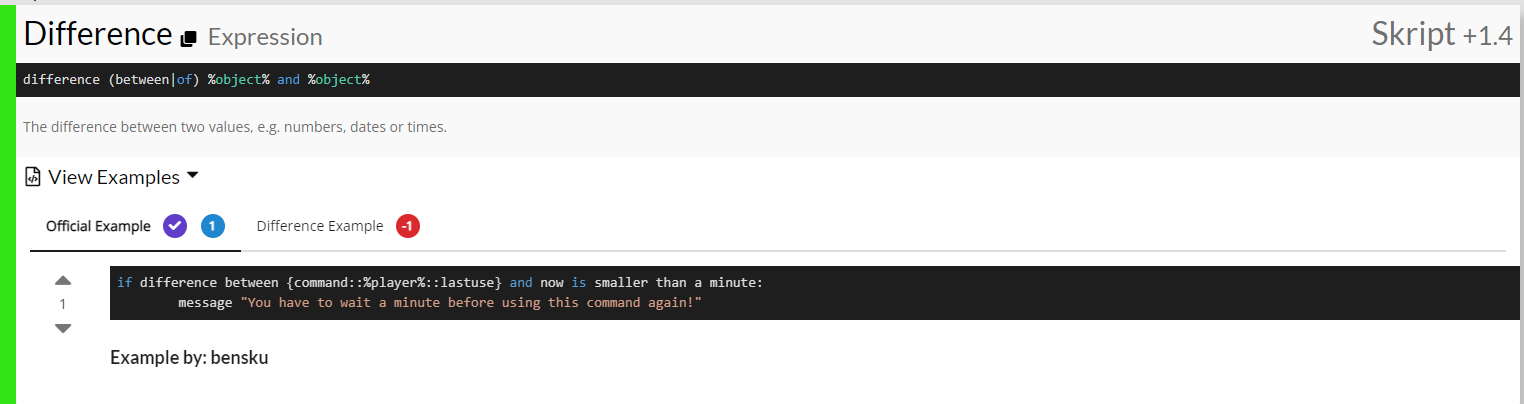Copy the Difference syntax link icon
Image resolution: width=1524 pixels, height=404 pixels.
189,39
